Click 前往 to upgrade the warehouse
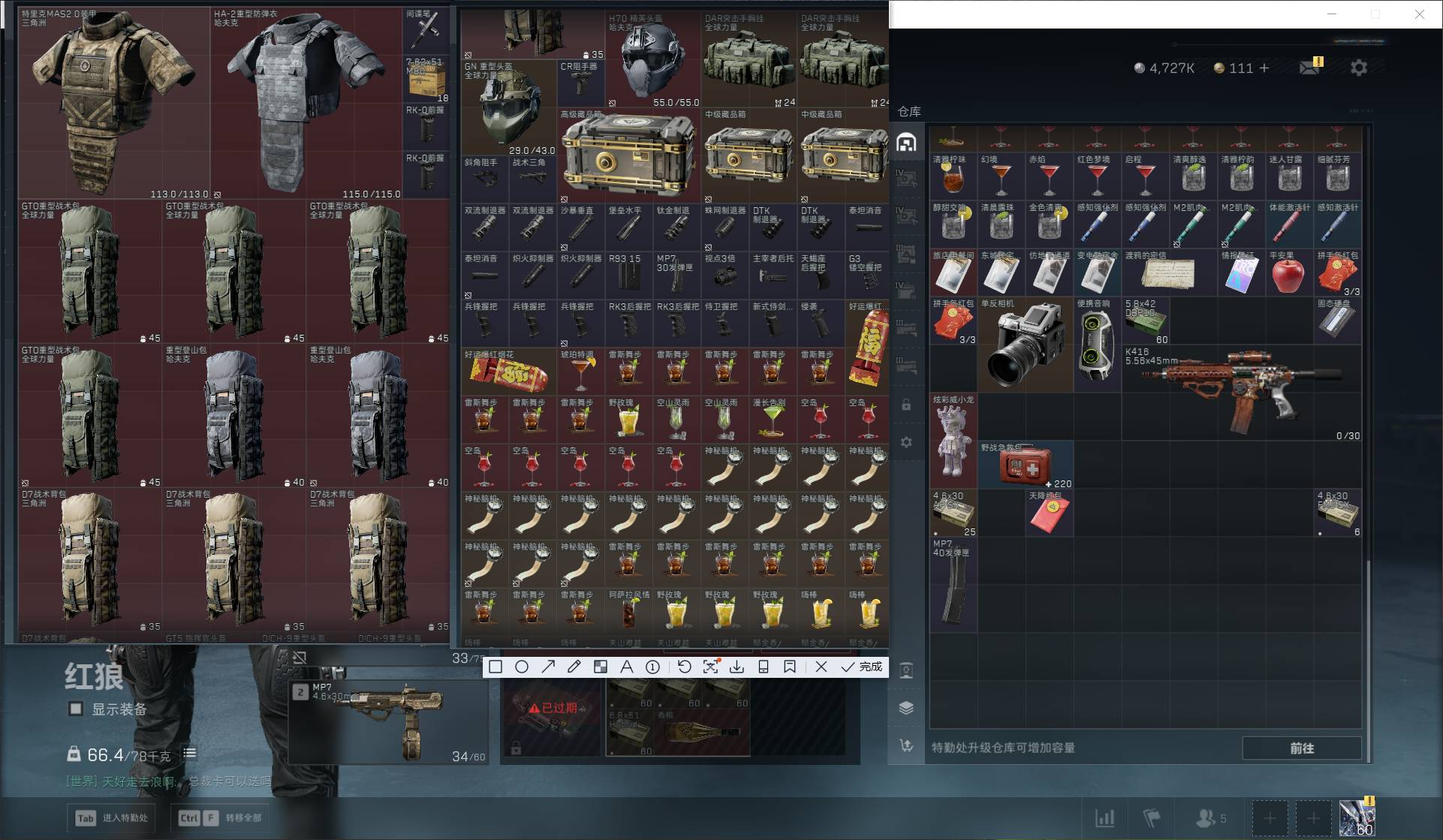The height and width of the screenshot is (840, 1443). [x=1302, y=748]
